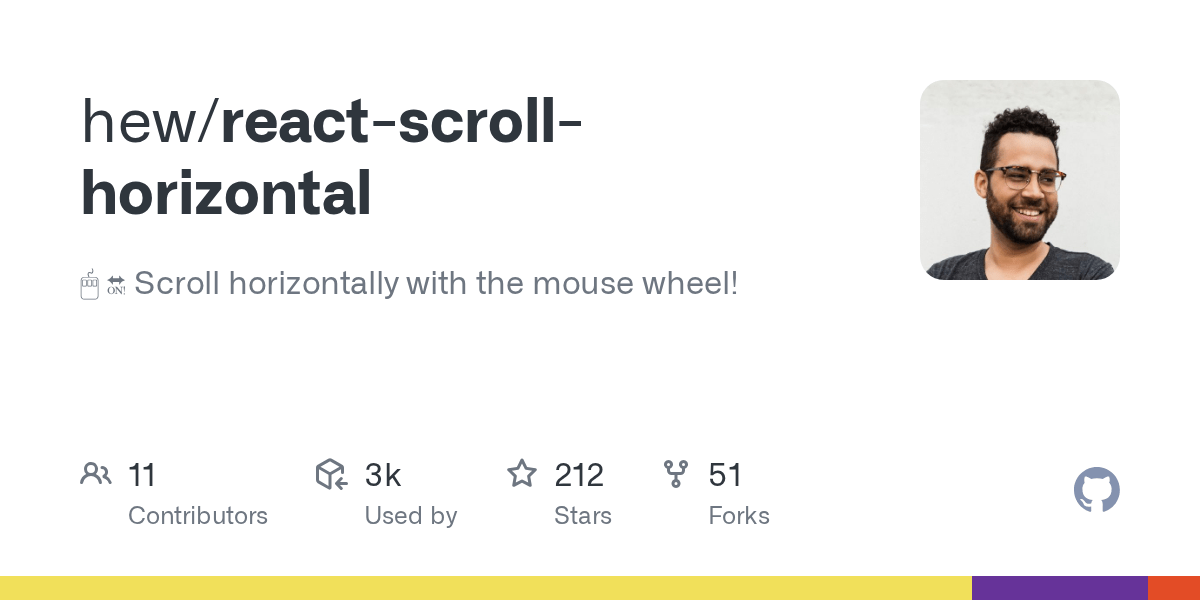Image resolution: width=1200 pixels, height=600 pixels.
Task: Click the Contributors people icon
Action: pos(96,474)
